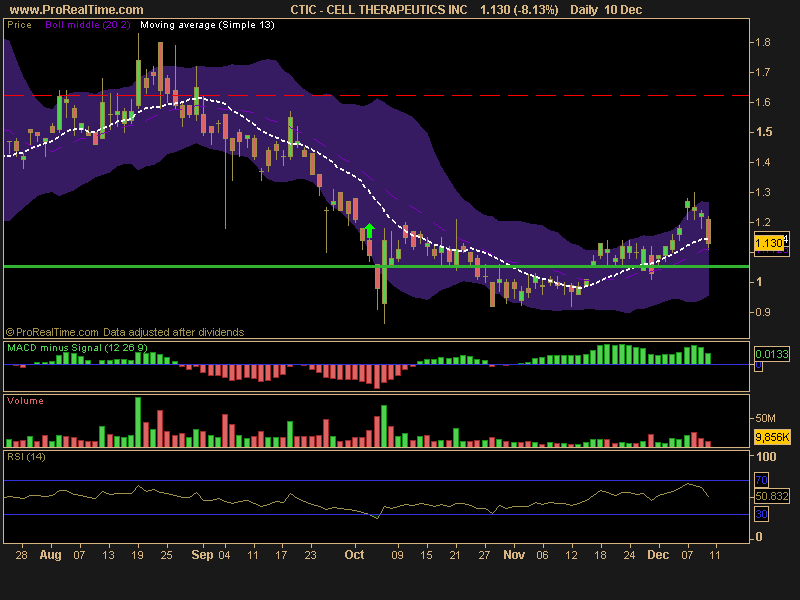Click the 1.2 price axis label
This screenshot has height=600, width=800.
click(763, 222)
